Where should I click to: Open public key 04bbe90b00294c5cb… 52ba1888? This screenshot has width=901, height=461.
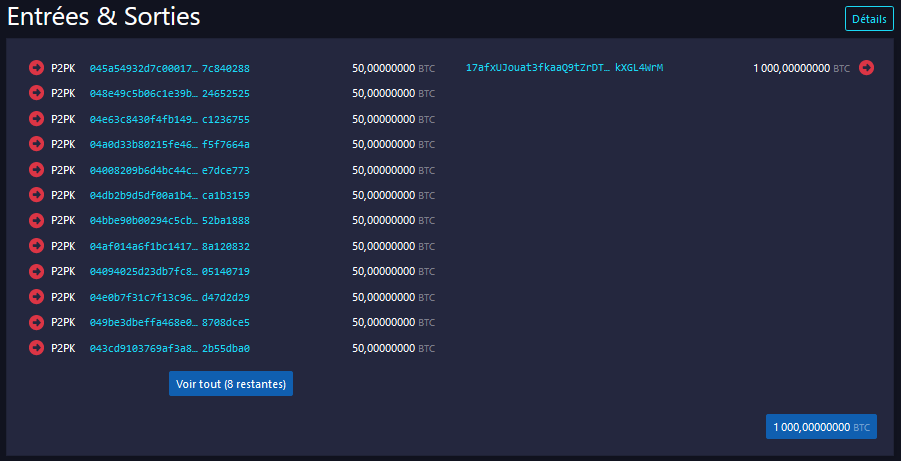[x=170, y=221]
